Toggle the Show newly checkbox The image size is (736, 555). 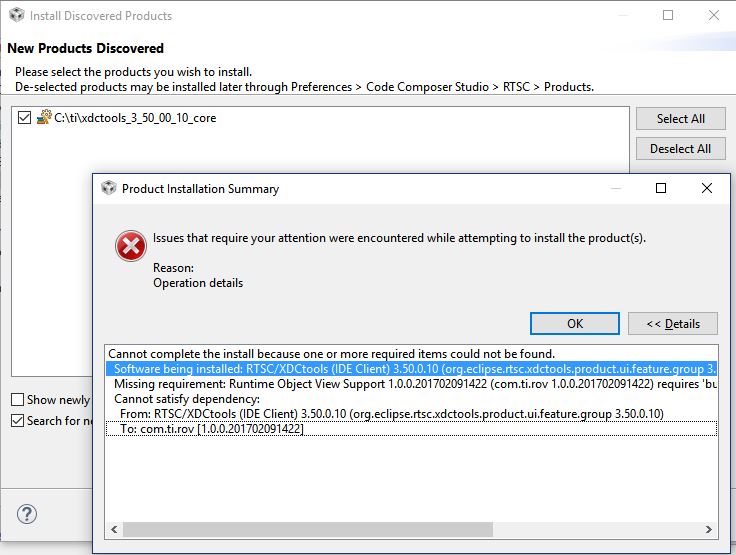[x=17, y=400]
